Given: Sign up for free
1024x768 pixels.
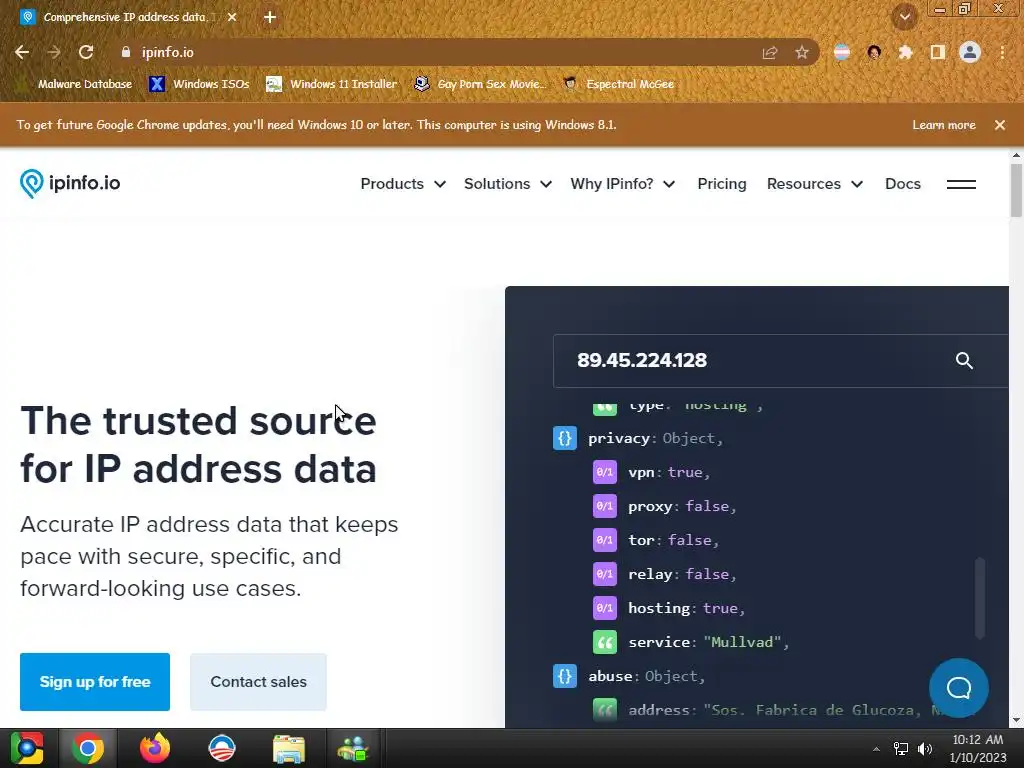Looking at the screenshot, I should tap(95, 682).
